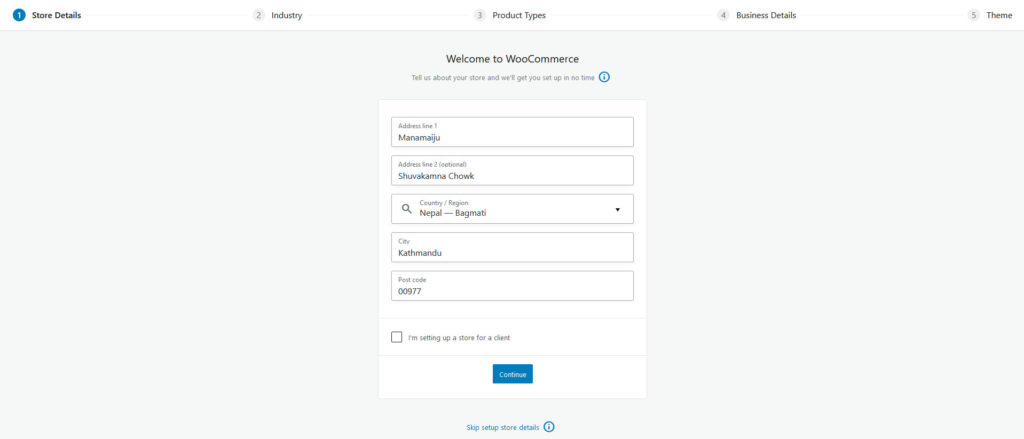Follow the Skip setup store details link
This screenshot has height=439, width=1024.
tap(503, 427)
